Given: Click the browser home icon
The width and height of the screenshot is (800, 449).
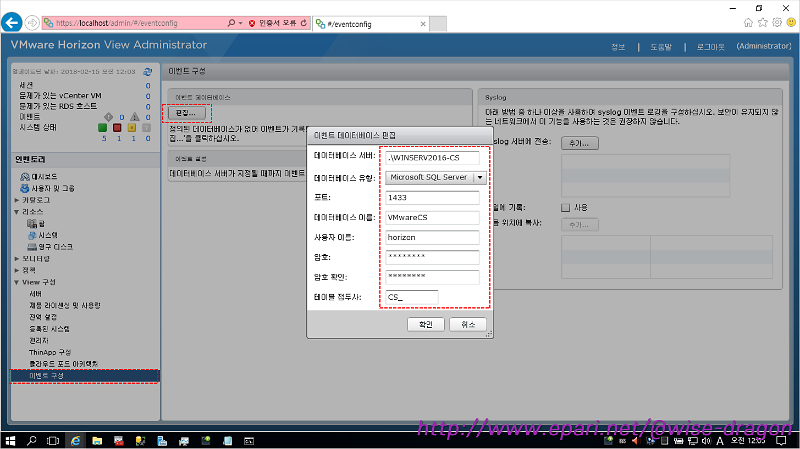Looking at the screenshot, I should click(748, 22).
